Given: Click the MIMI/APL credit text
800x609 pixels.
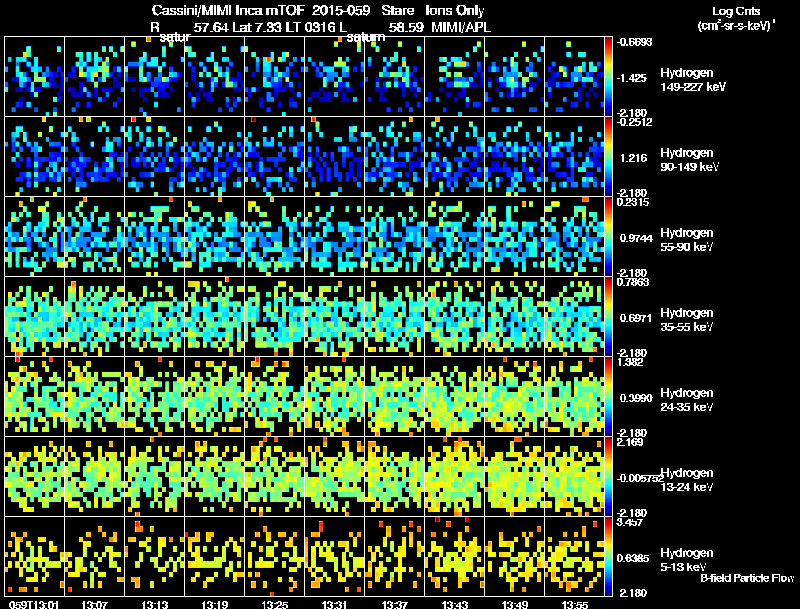Looking at the screenshot, I should [461, 27].
